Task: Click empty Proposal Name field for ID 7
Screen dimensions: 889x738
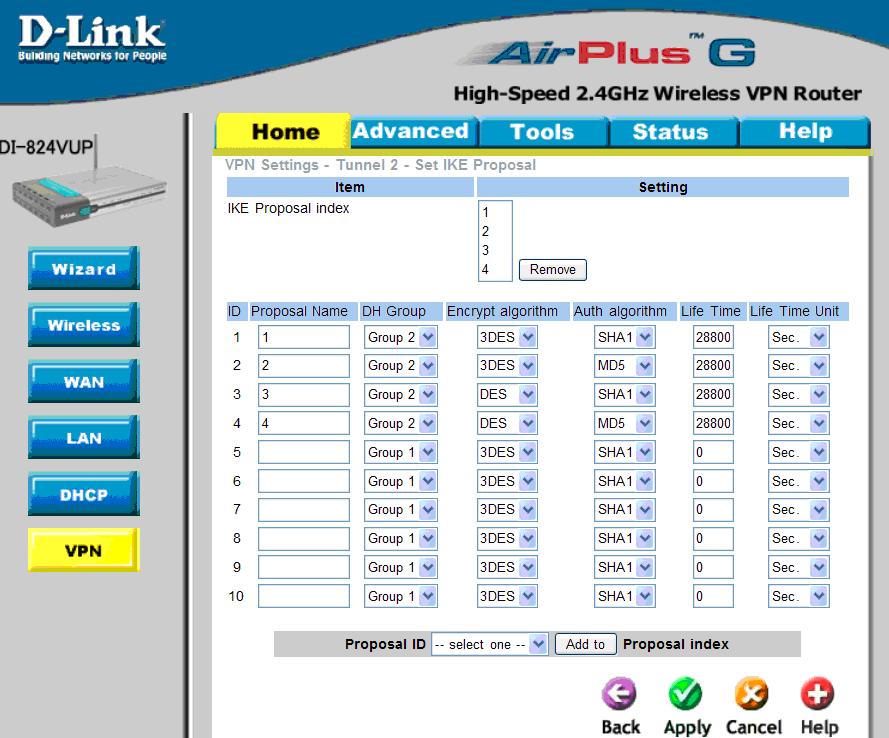Action: click(304, 510)
